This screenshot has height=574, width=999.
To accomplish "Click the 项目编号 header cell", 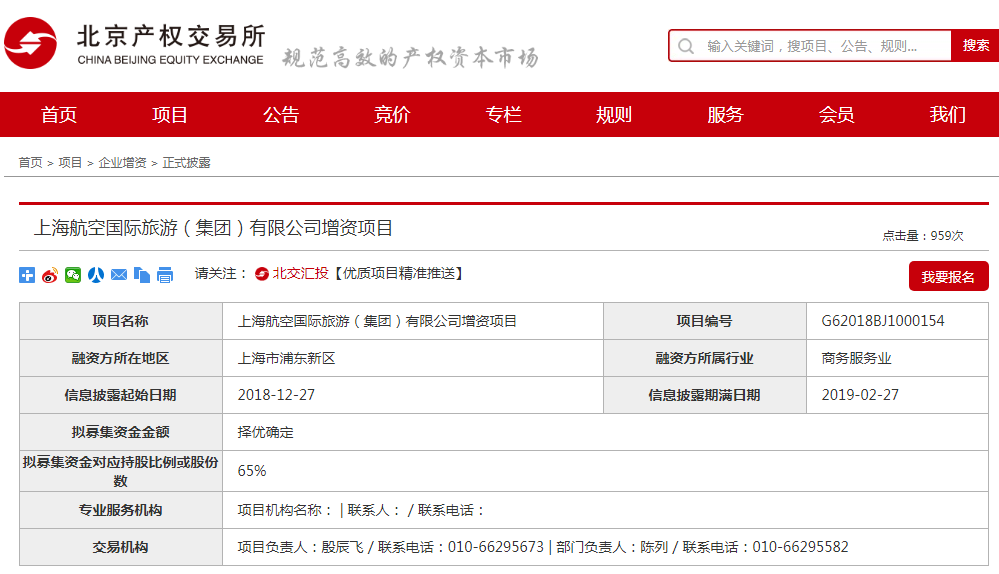I will tap(705, 321).
